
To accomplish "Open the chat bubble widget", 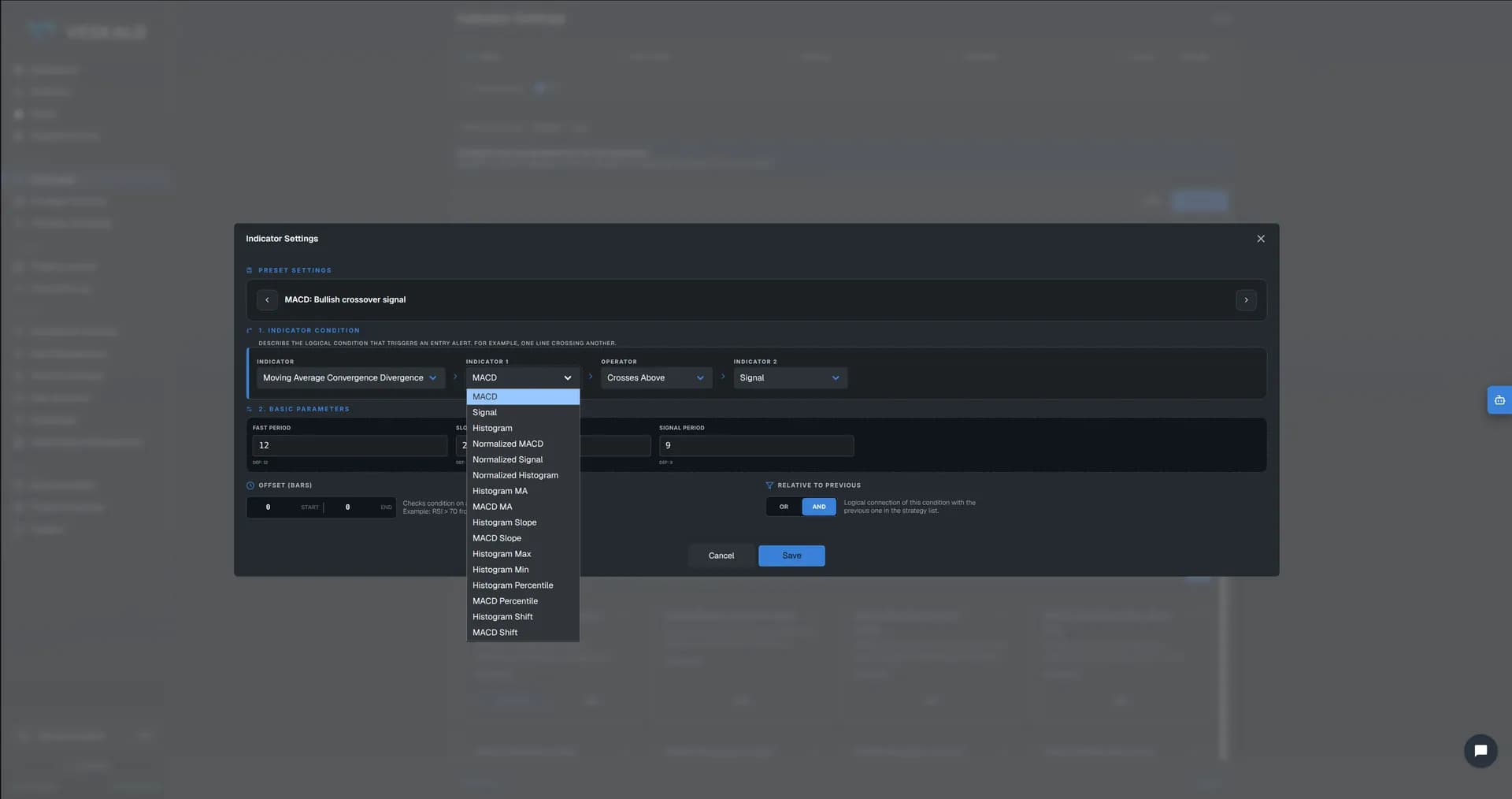I will (x=1480, y=751).
